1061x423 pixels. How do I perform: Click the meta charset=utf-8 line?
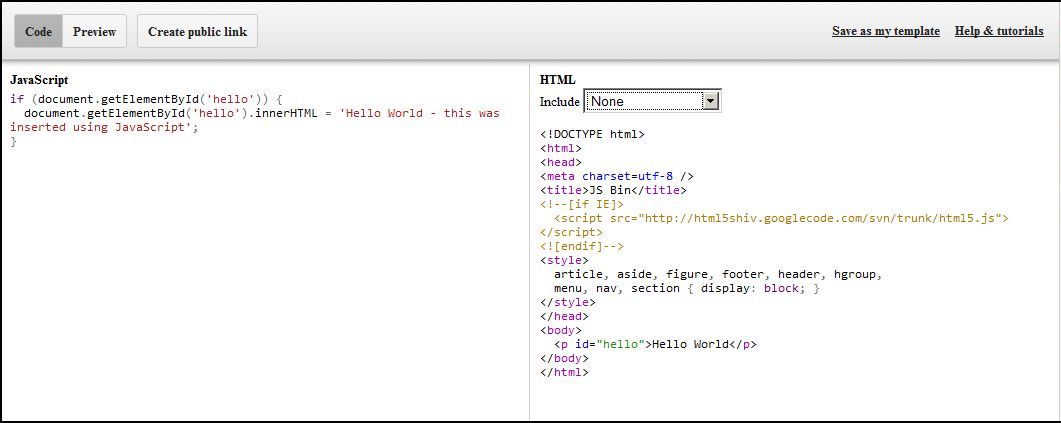[616, 177]
